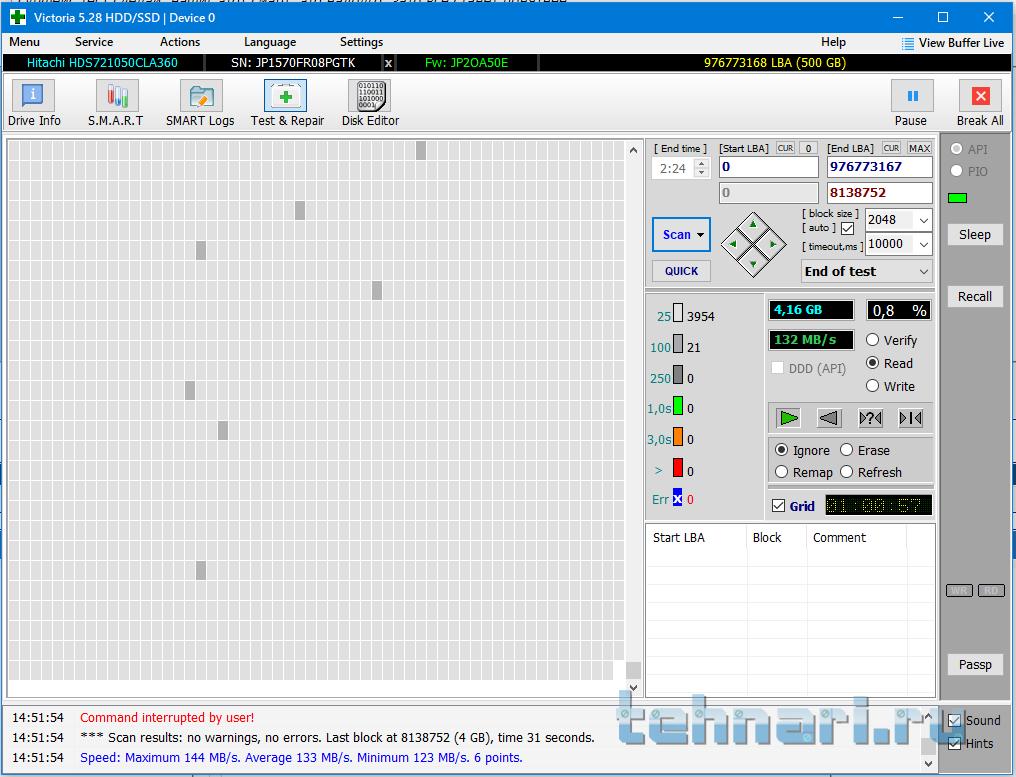
Task: Adjust the End time spinner arrows
Action: pyautogui.click(x=701, y=168)
